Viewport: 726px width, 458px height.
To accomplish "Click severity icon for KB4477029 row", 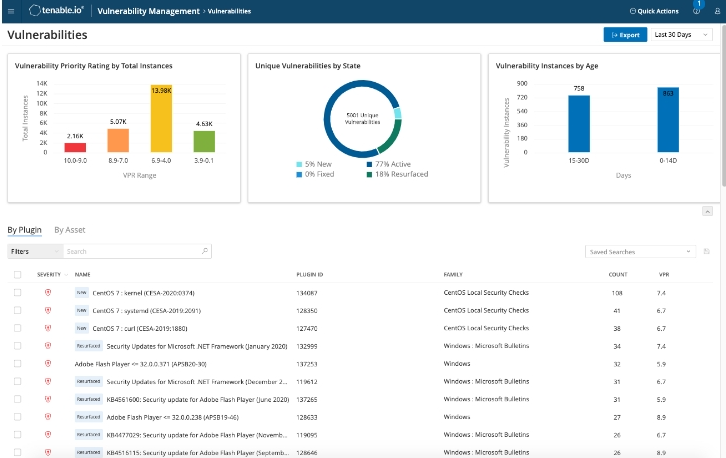I will tap(48, 434).
